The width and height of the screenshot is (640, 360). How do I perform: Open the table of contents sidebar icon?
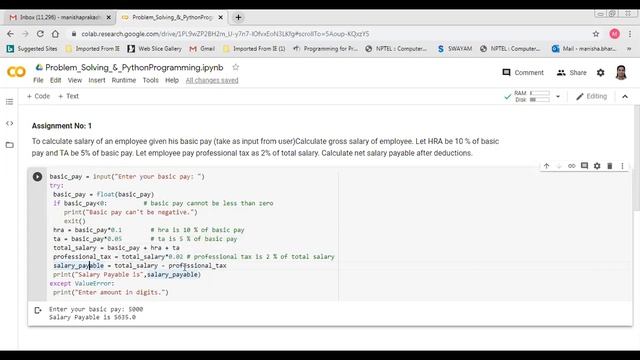[x=9, y=102]
